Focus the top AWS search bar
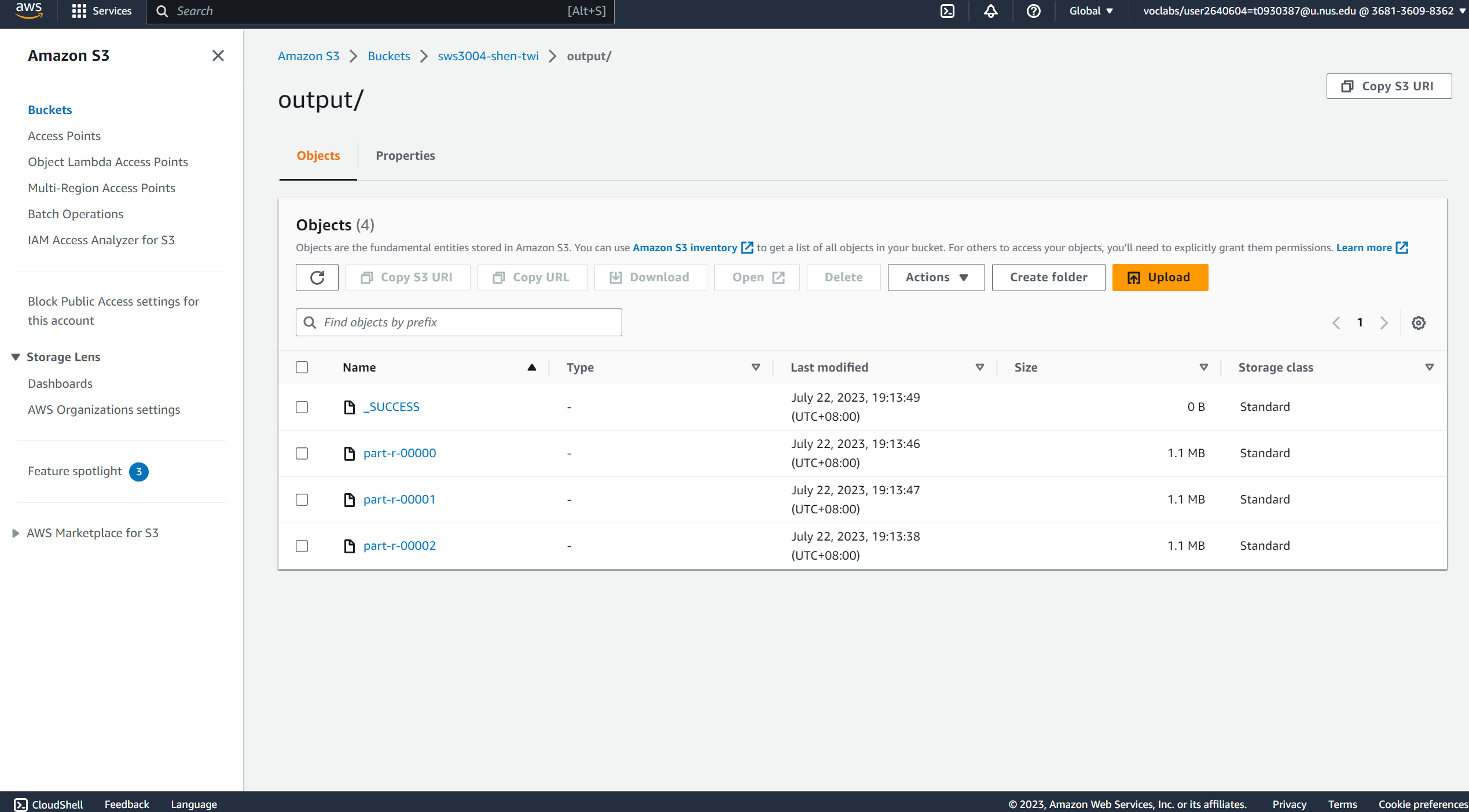 click(x=380, y=11)
